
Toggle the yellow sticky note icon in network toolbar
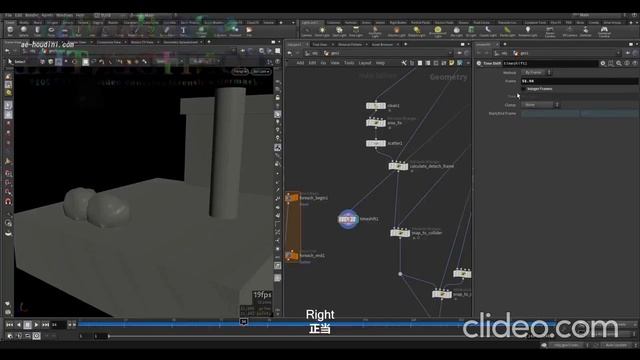451,63
